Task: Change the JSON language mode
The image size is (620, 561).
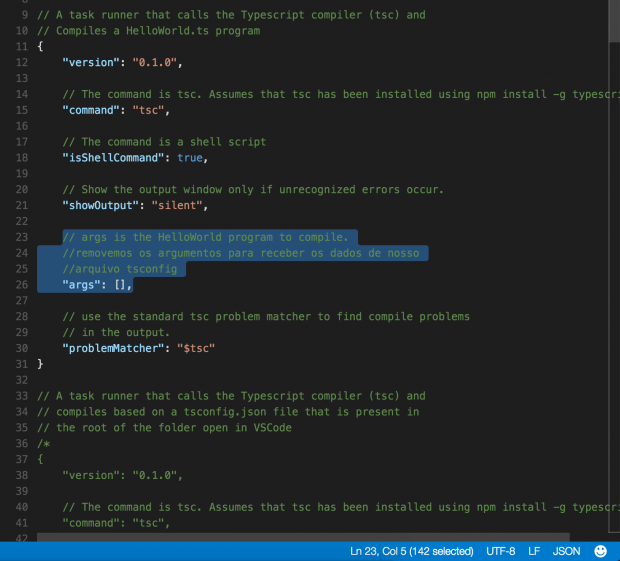Action: coord(566,551)
